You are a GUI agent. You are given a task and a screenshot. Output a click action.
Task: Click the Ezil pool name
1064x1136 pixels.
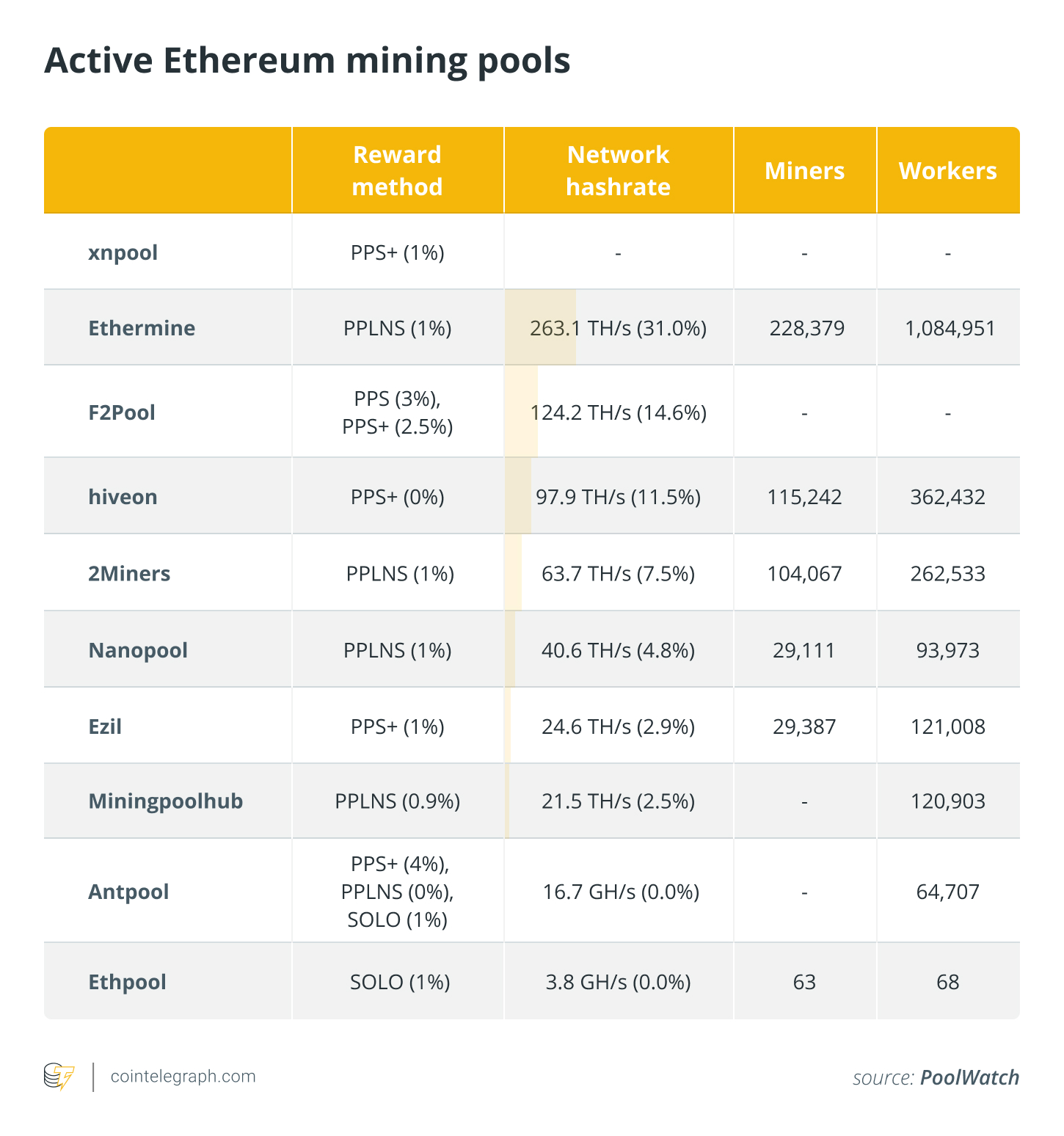(105, 727)
